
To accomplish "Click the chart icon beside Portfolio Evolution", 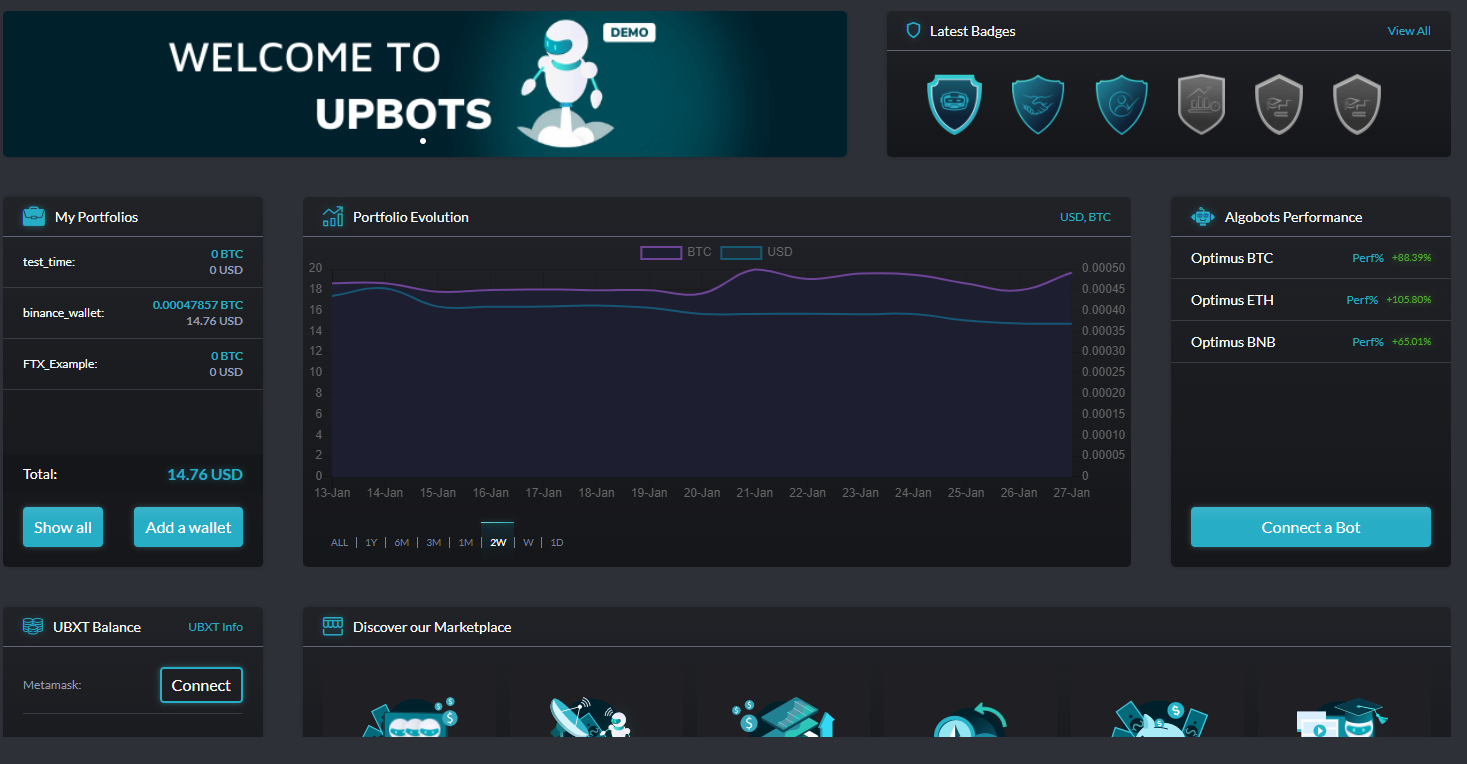I will 333,216.
